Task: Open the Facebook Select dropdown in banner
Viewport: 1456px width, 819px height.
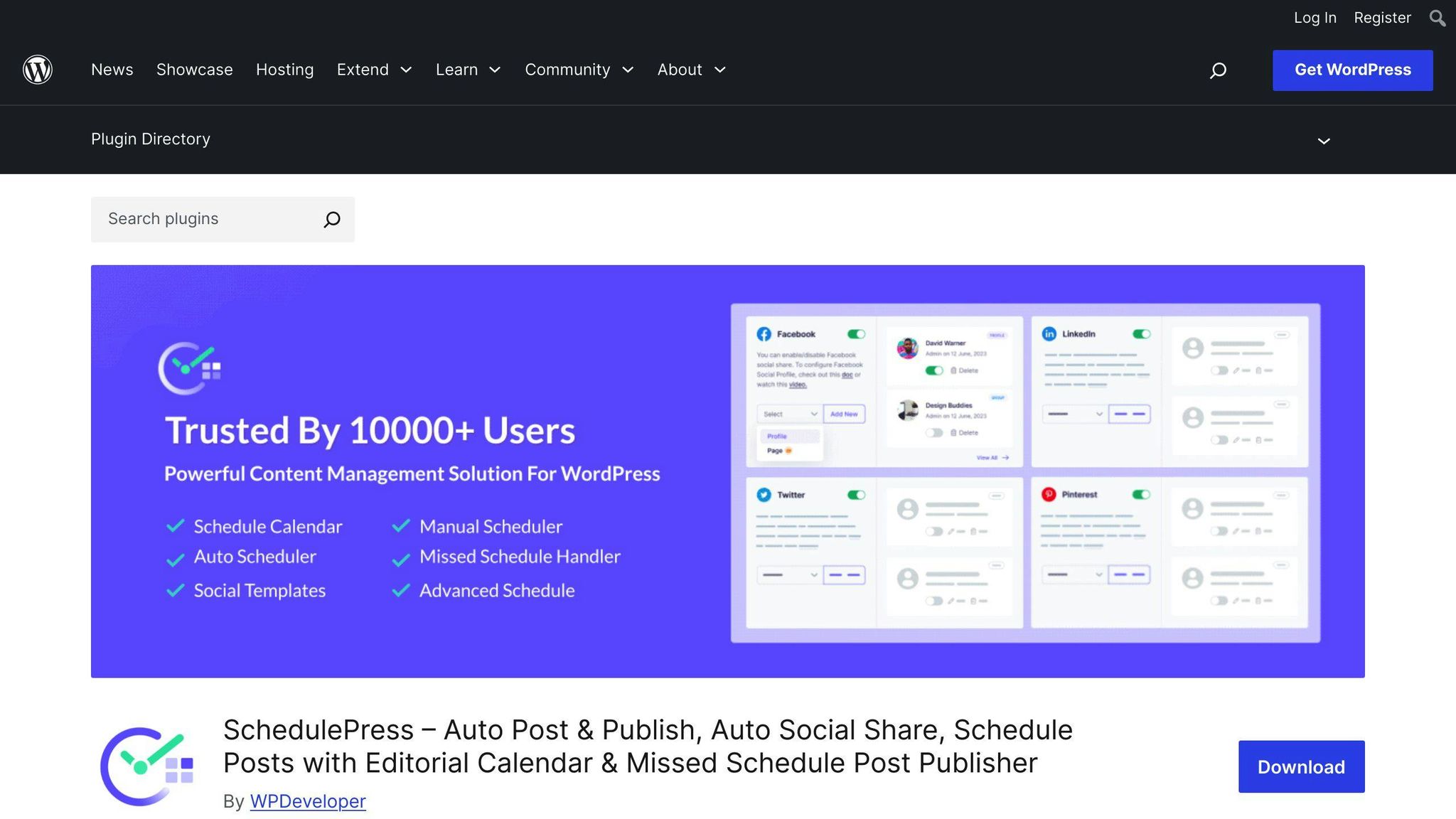Action: pyautogui.click(x=789, y=414)
